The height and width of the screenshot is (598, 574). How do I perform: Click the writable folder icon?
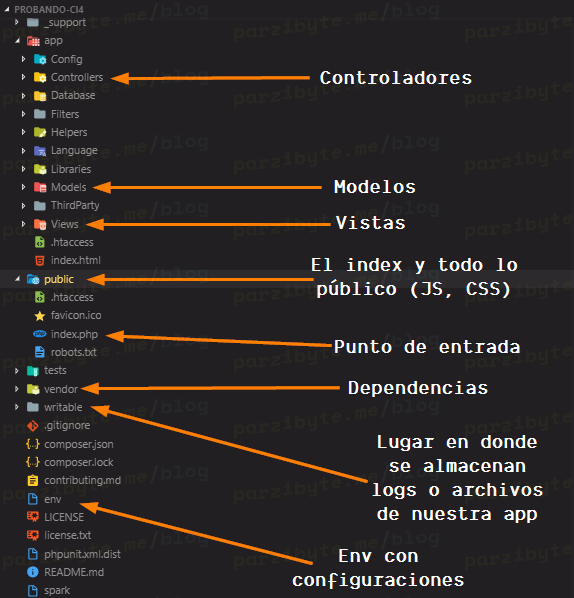click(33, 407)
